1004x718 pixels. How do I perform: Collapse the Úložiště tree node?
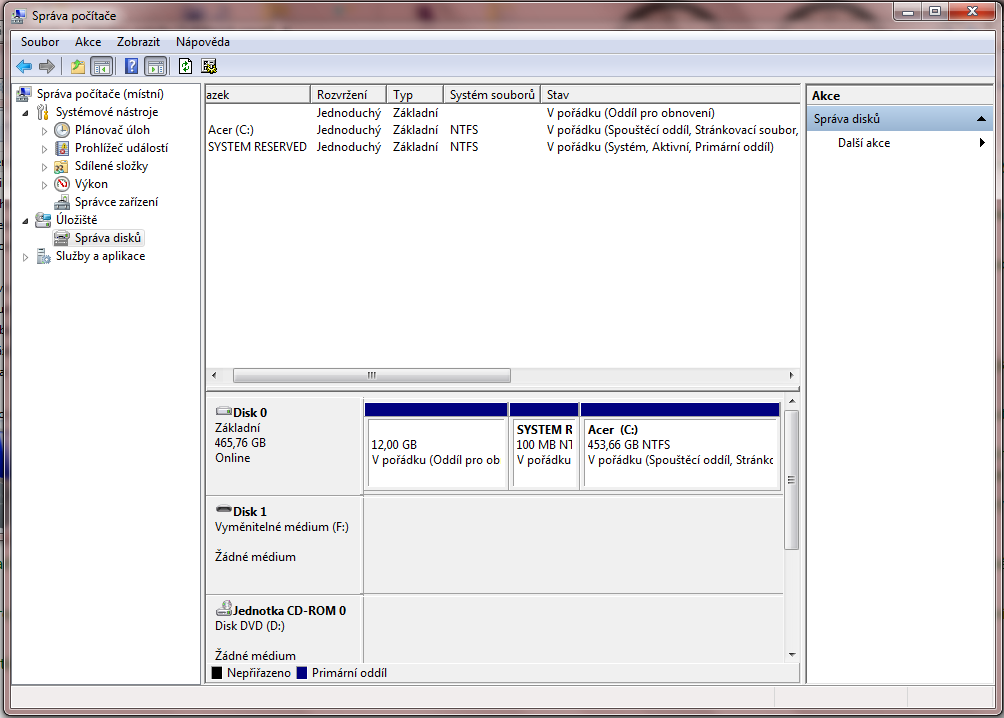click(x=26, y=220)
